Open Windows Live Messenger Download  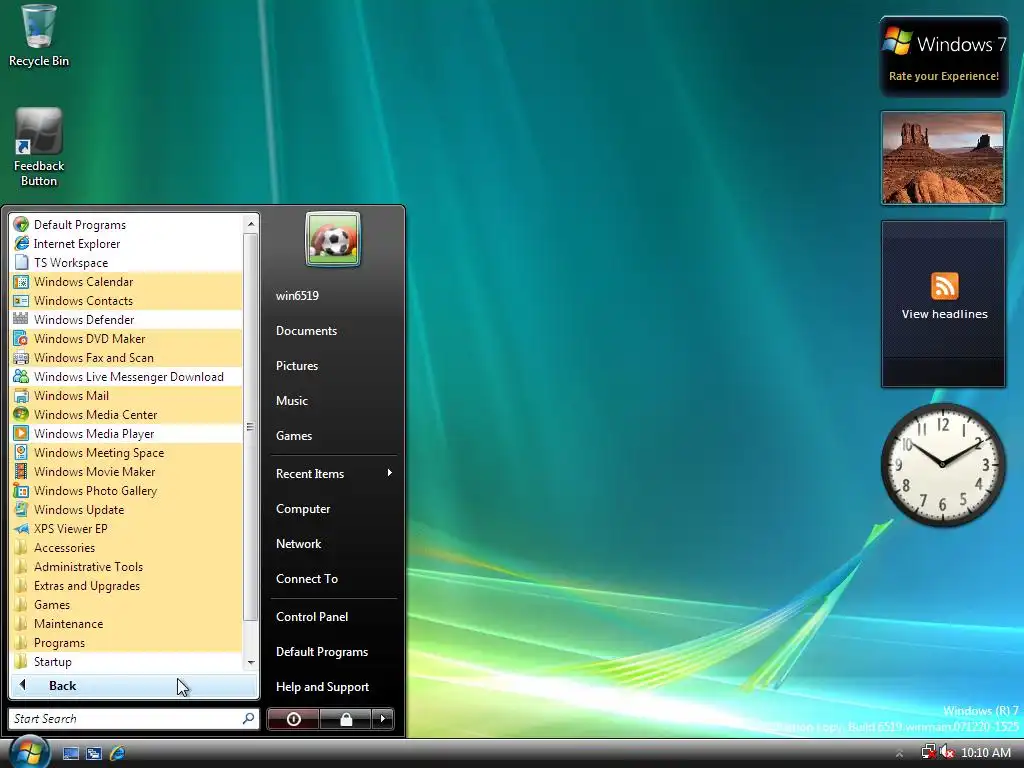(x=127, y=377)
